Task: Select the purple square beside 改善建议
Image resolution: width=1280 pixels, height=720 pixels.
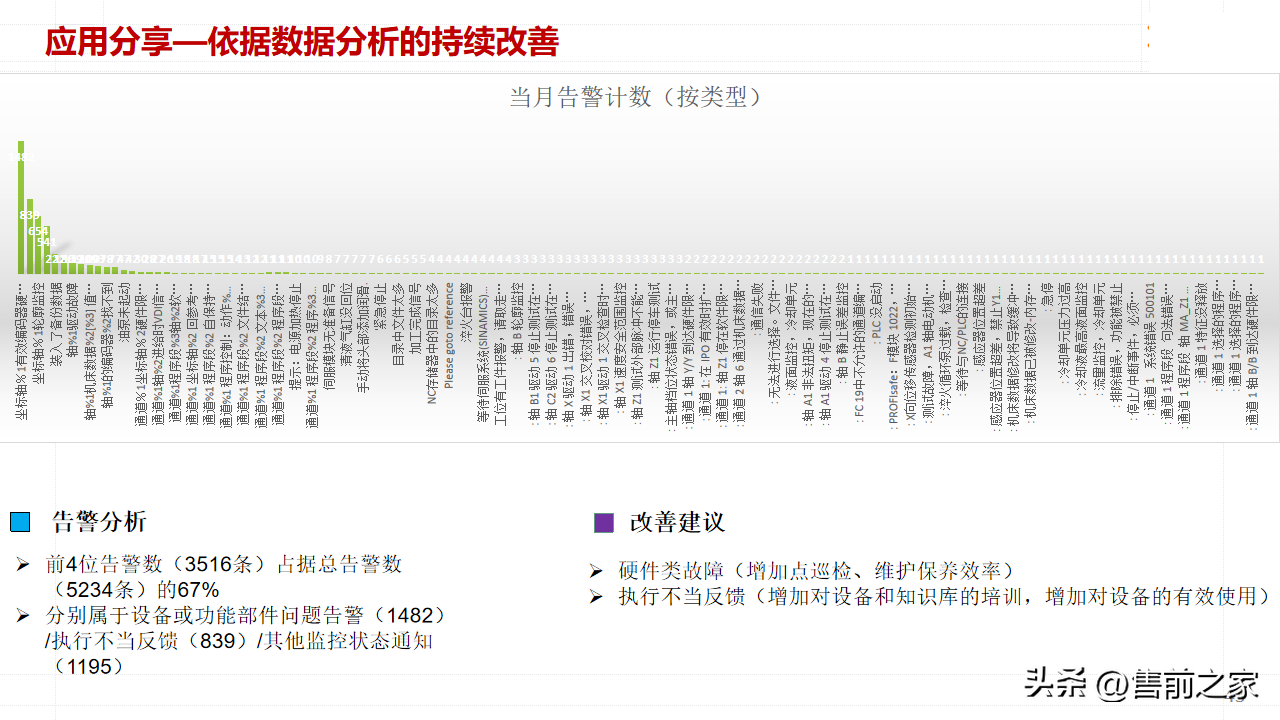Action: click(x=604, y=523)
